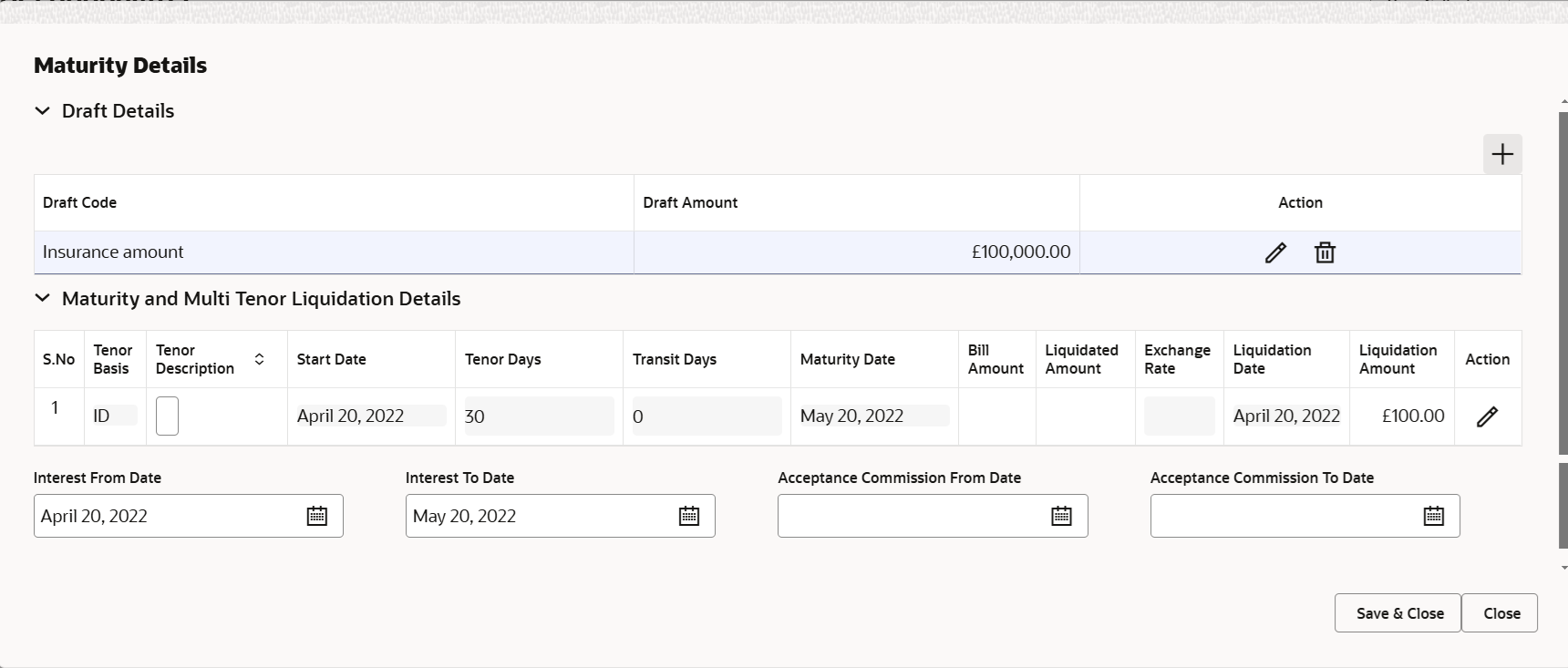Open calendar for Interest To Date

tap(689, 516)
